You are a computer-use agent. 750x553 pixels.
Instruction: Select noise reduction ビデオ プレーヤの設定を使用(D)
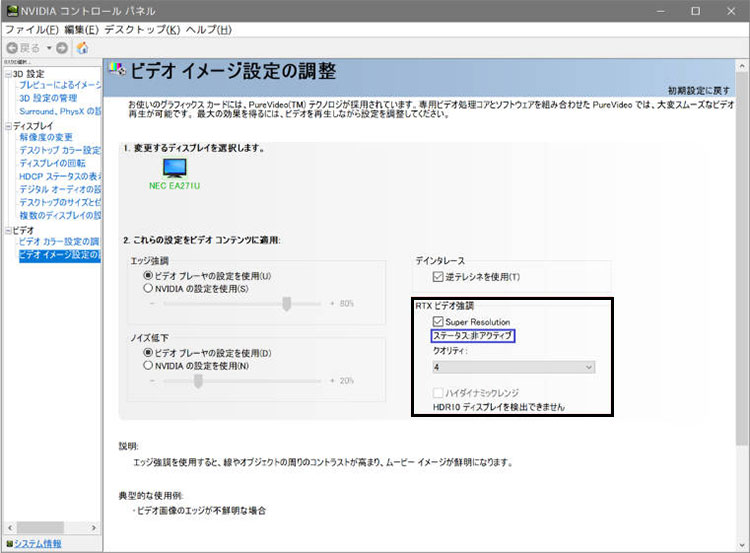tap(208, 353)
